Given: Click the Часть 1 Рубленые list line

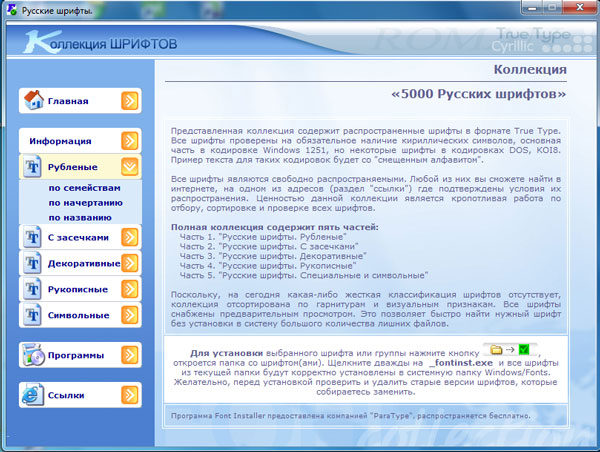Looking at the screenshot, I should [x=263, y=237].
